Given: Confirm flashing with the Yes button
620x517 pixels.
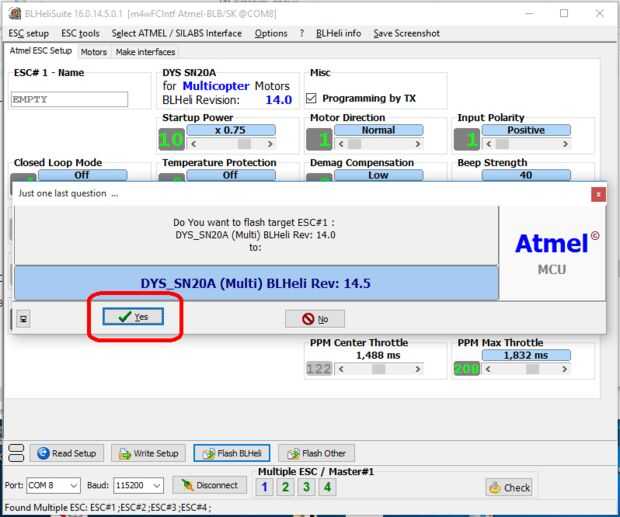Looking at the screenshot, I should pyautogui.click(x=133, y=317).
